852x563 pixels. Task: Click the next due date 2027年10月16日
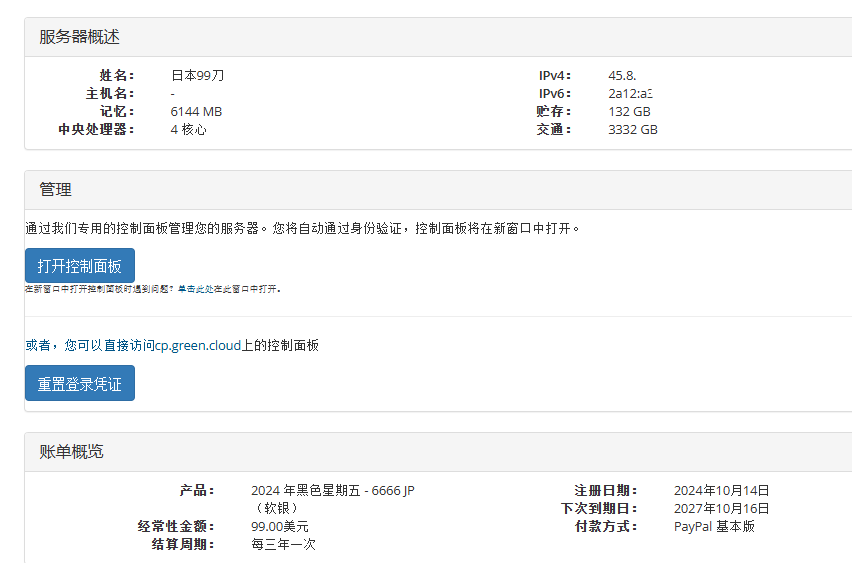[721, 508]
